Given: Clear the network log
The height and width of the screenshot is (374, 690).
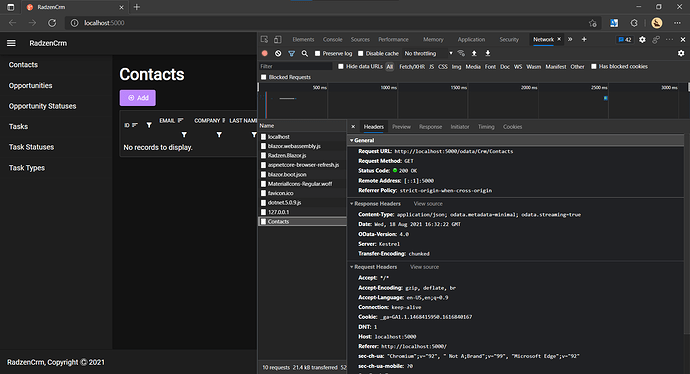Looking at the screenshot, I should point(278,53).
